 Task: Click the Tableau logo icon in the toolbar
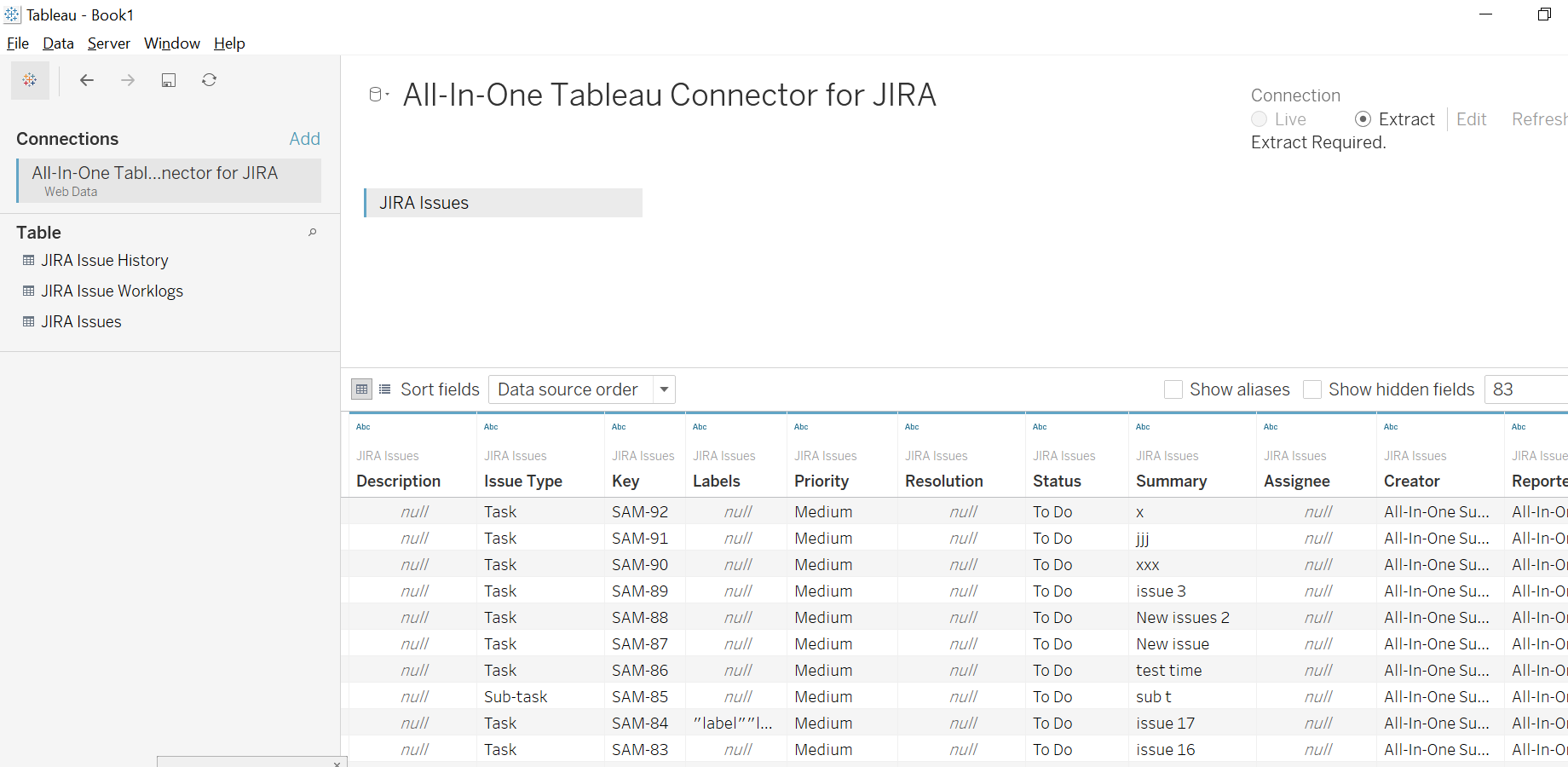click(30, 80)
